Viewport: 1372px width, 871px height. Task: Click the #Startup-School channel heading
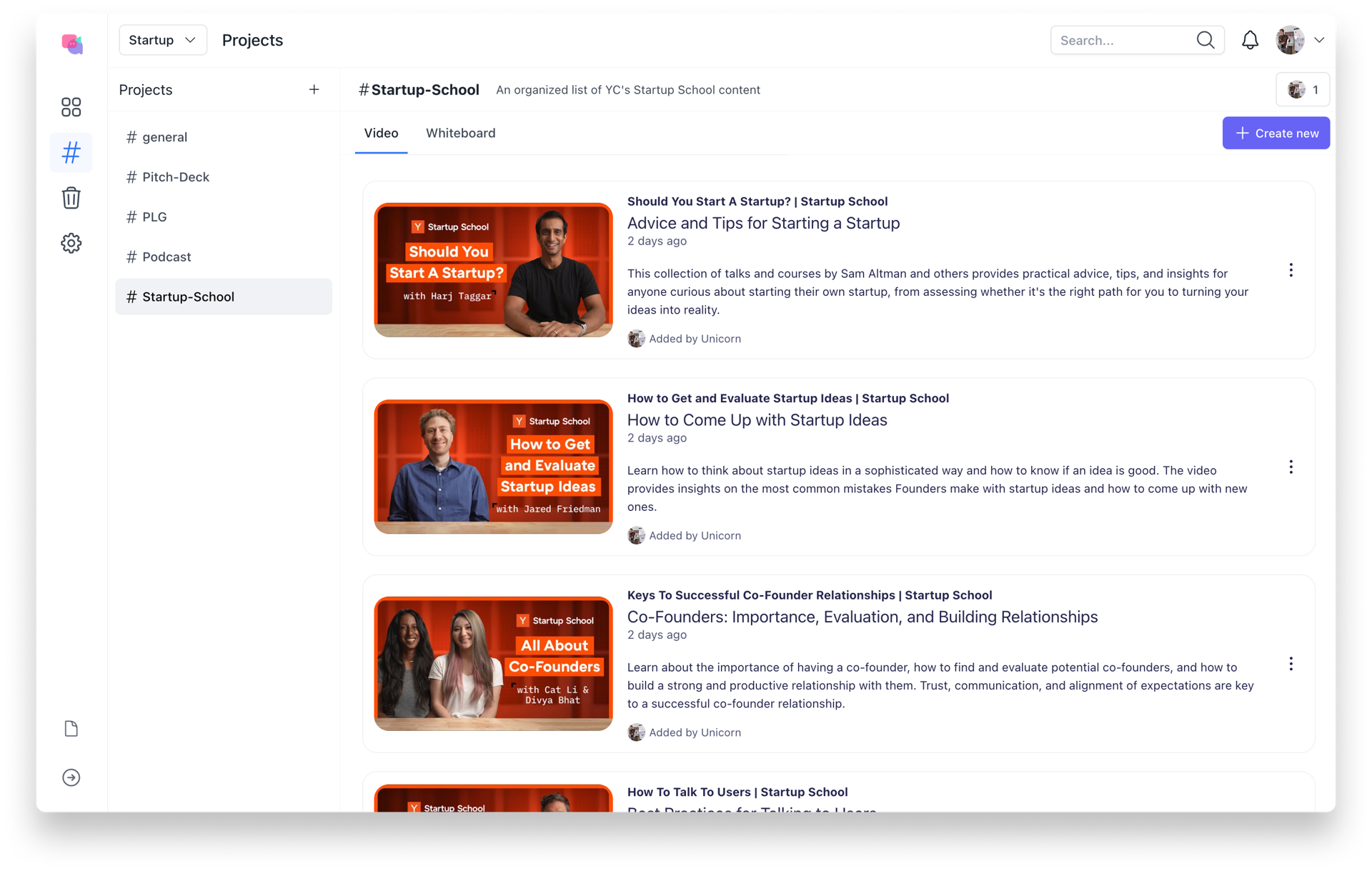(x=419, y=89)
